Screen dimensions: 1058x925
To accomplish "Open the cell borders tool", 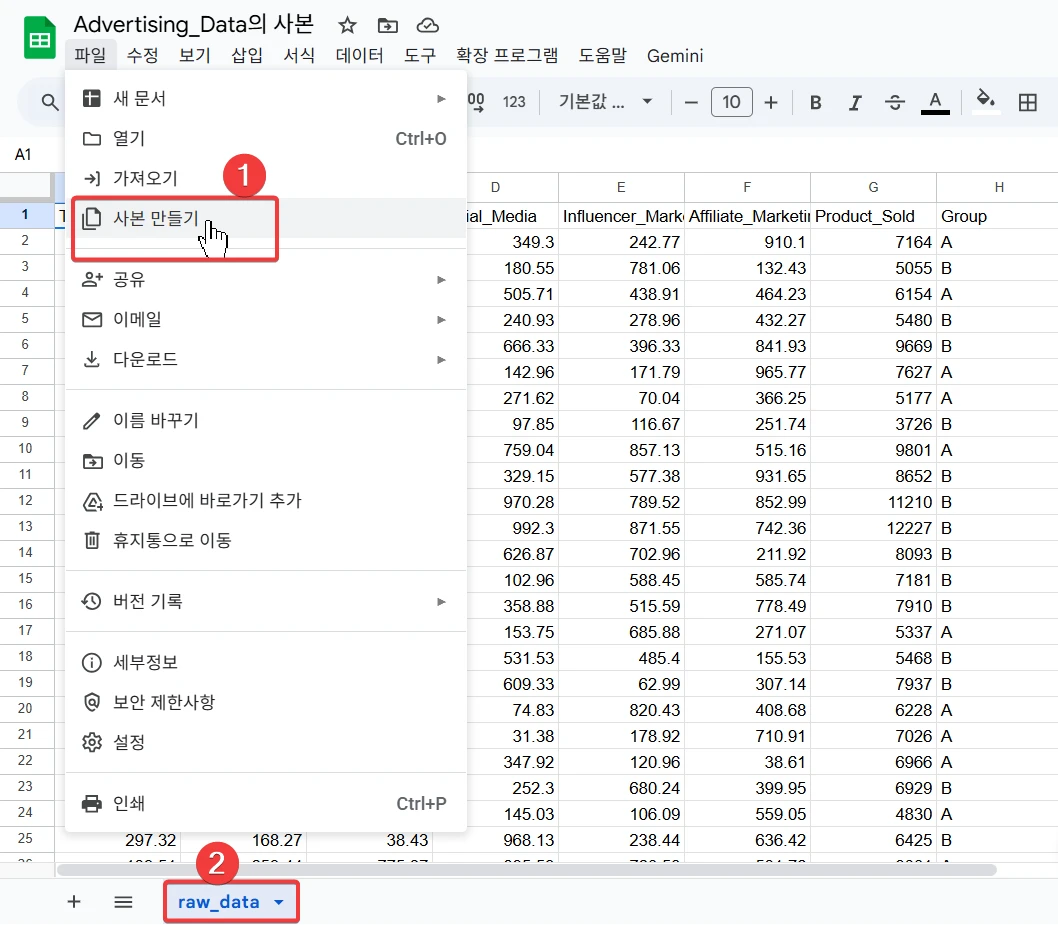I will coord(1027,102).
